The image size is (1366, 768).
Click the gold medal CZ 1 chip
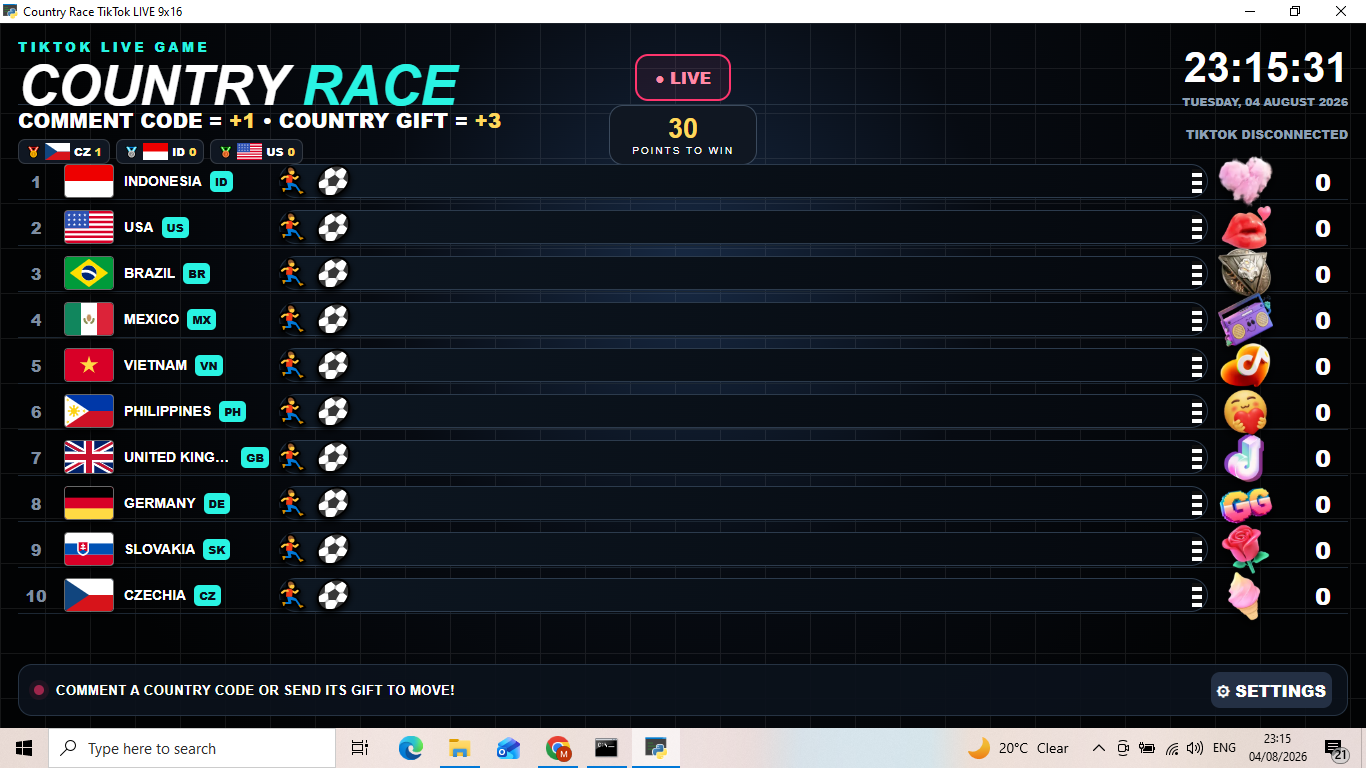point(64,152)
